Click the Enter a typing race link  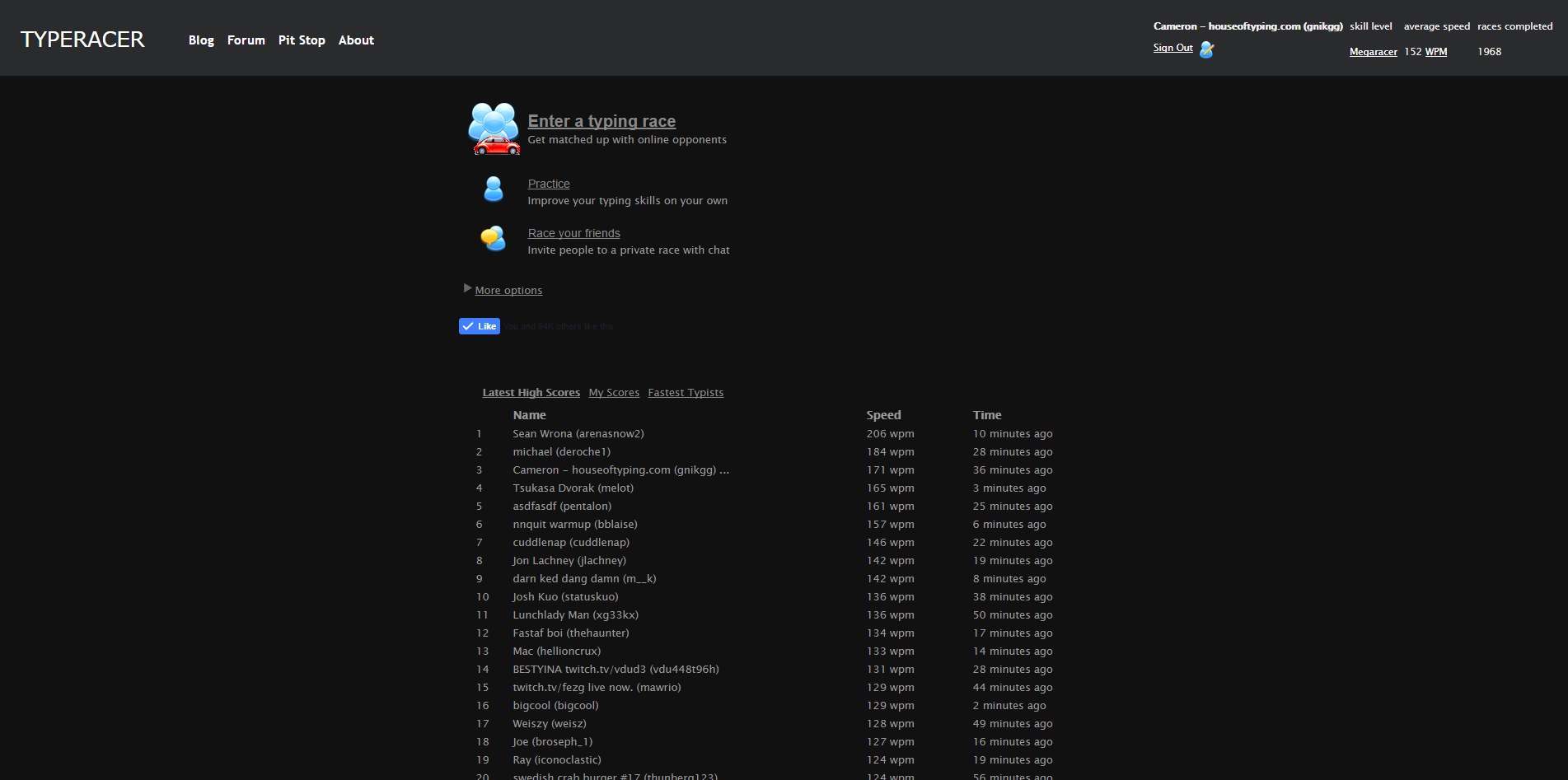(601, 121)
